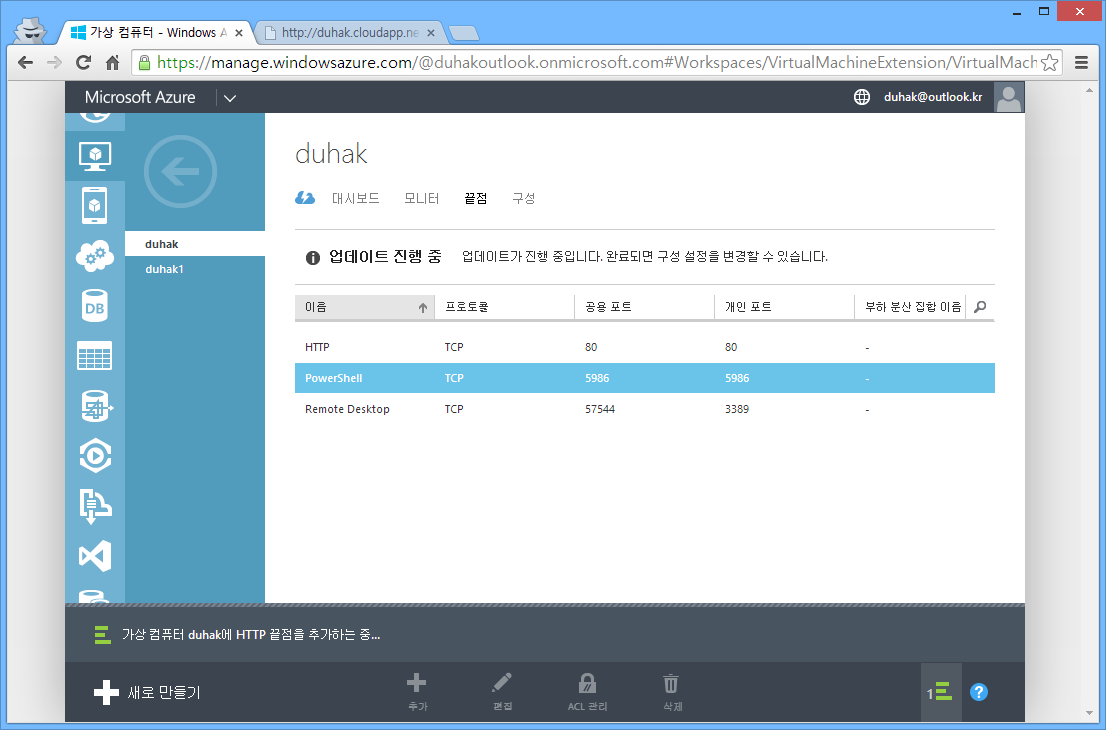Close the 가상 컴퓨터 browser tab

click(239, 32)
